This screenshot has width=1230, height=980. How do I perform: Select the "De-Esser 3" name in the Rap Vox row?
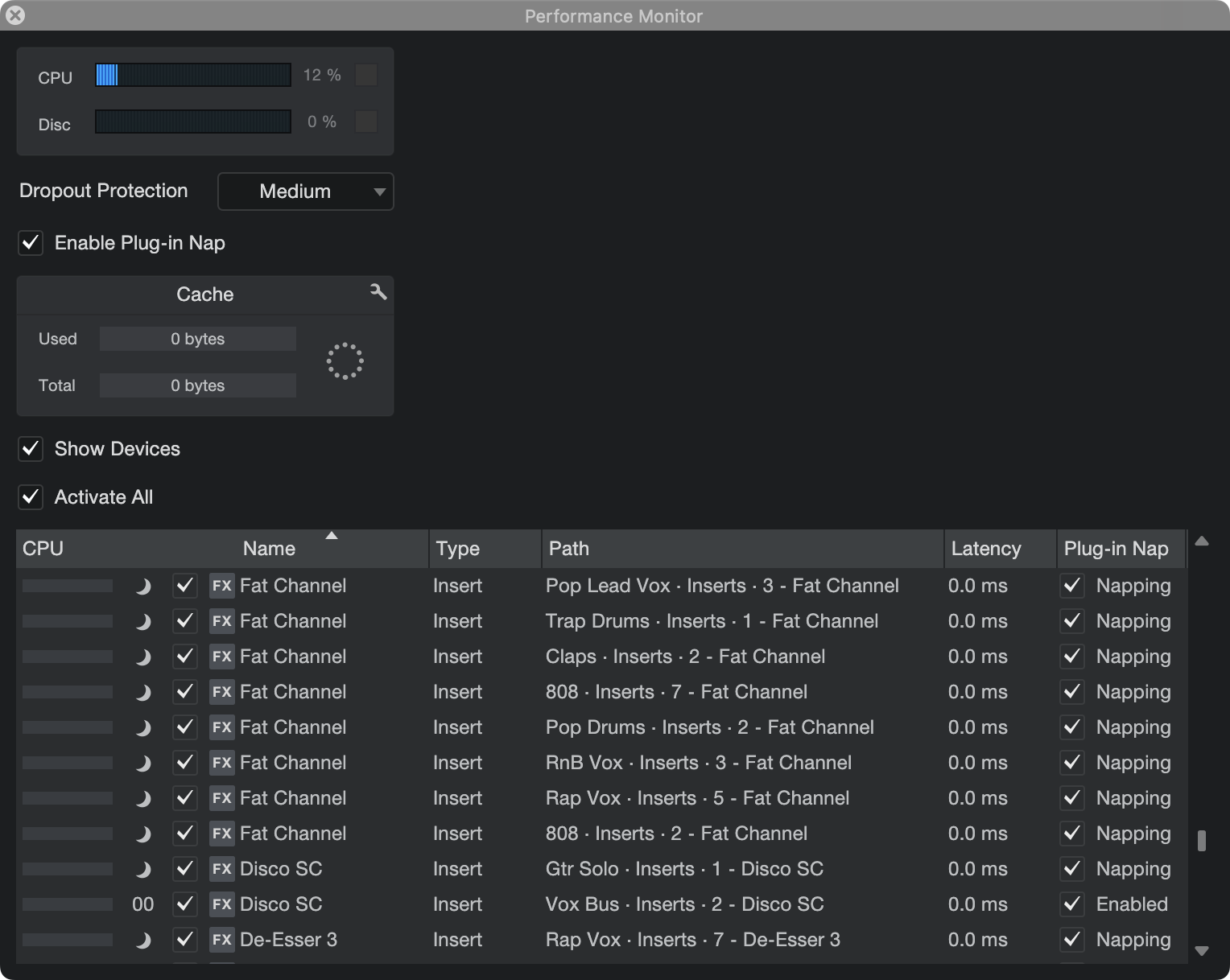[289, 940]
